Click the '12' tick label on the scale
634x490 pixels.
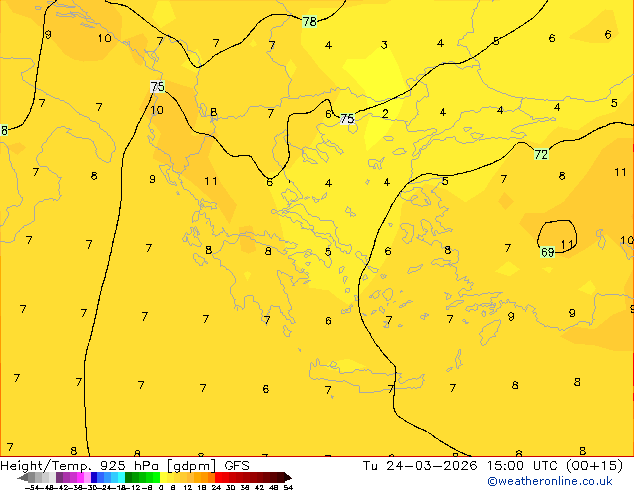tap(188, 487)
